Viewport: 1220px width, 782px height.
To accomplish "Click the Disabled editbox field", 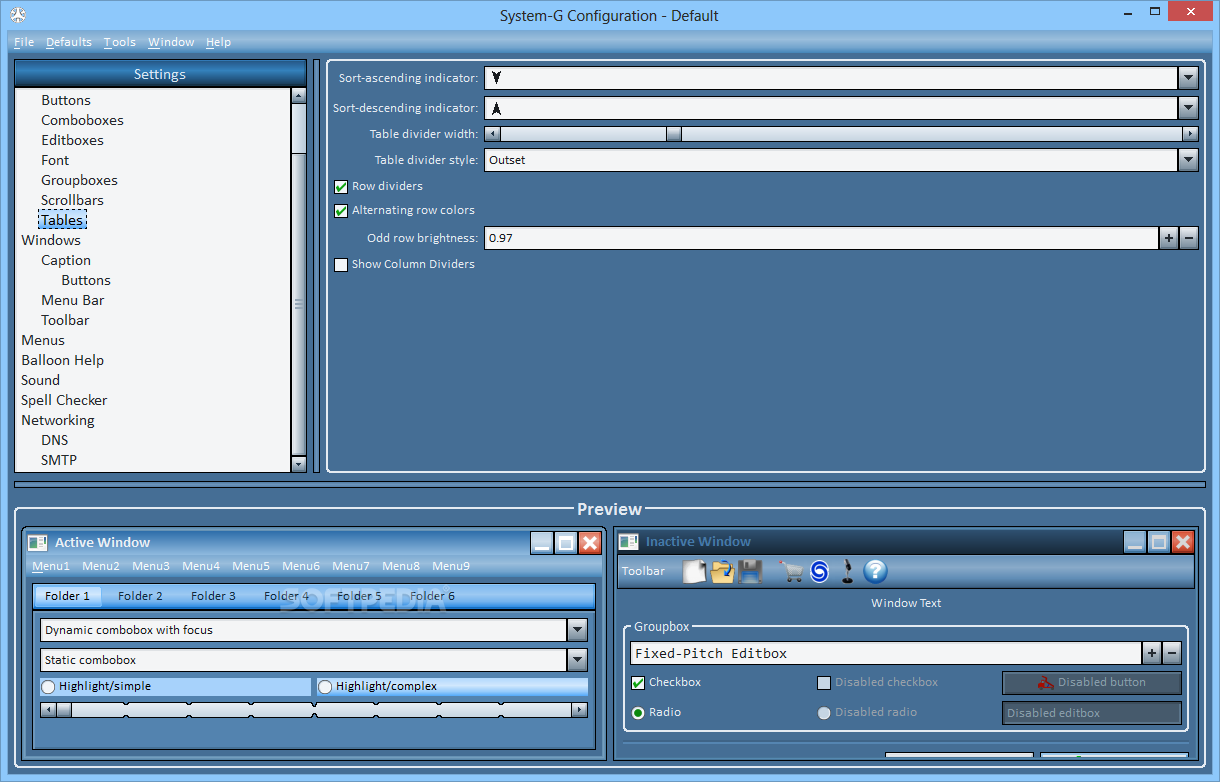I will (1092, 713).
